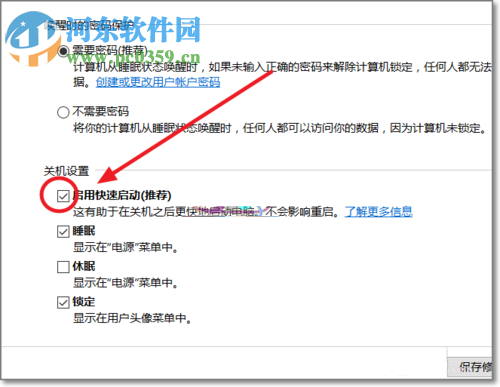Uncheck the 睡眠 checkbox
The image size is (500, 387).
tap(63, 231)
